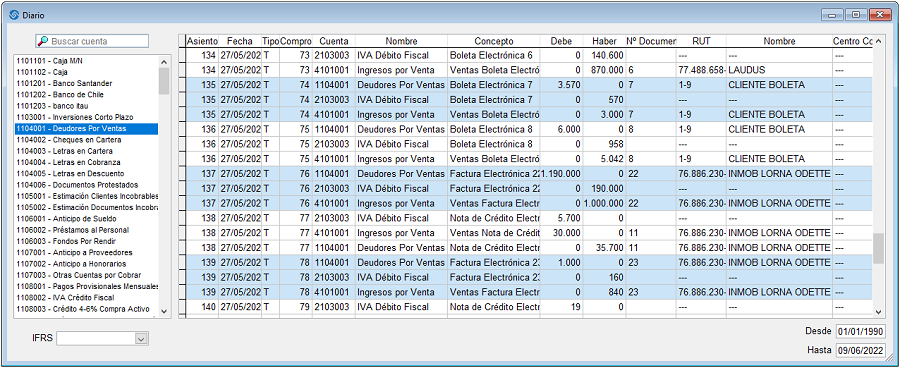Click Debe value 6.000 in asiento 136

pyautogui.click(x=561, y=129)
